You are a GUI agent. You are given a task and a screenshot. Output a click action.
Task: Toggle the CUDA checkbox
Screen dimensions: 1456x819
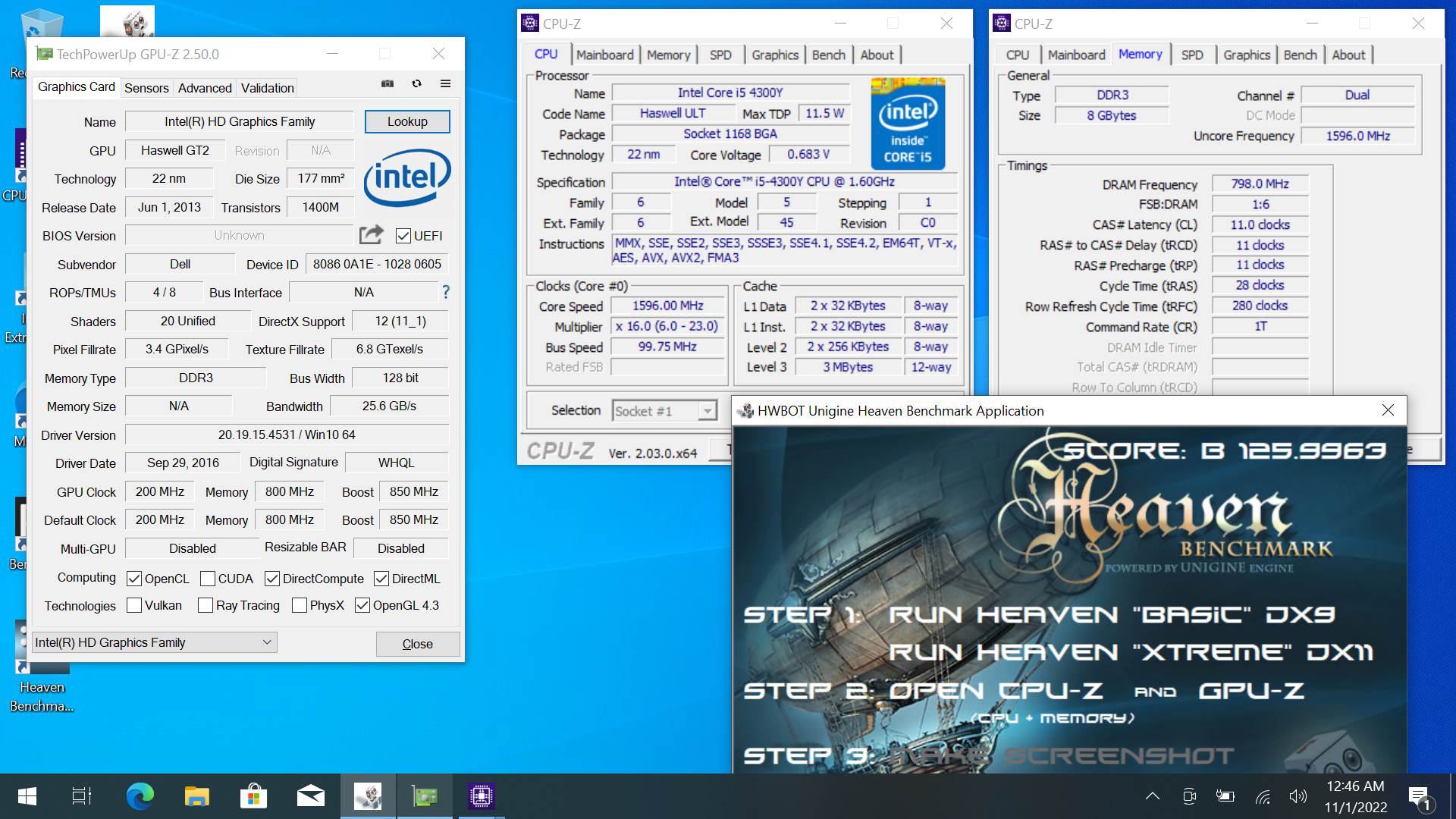(208, 579)
